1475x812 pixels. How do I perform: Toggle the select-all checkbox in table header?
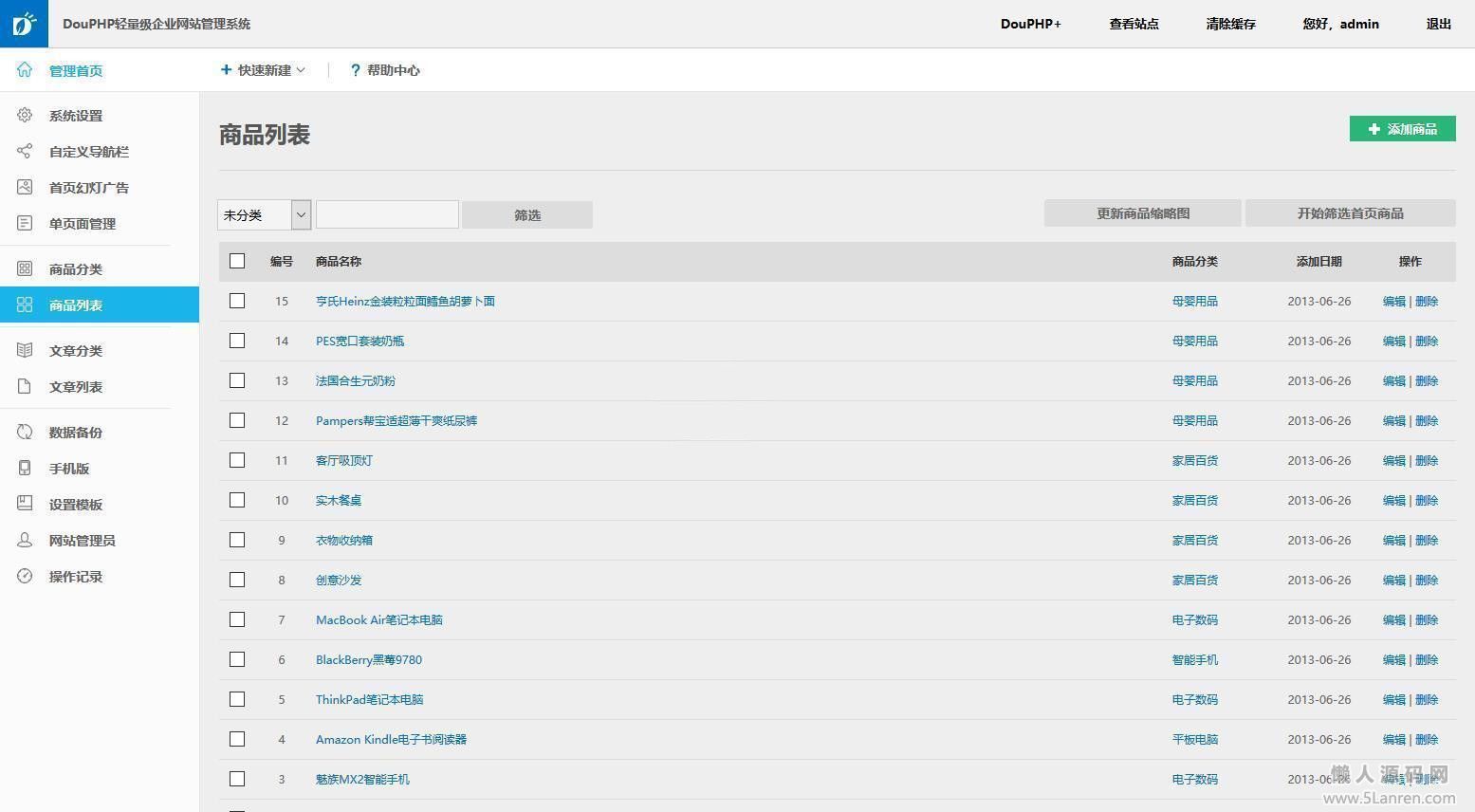237,261
